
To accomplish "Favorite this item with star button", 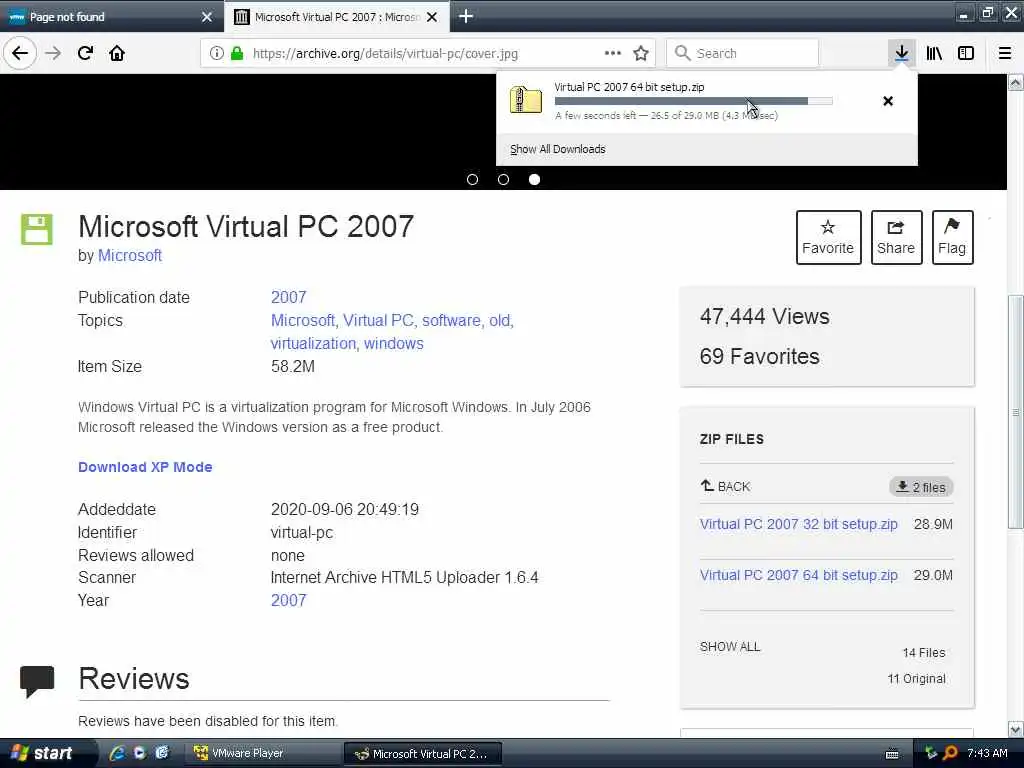I will coord(828,237).
